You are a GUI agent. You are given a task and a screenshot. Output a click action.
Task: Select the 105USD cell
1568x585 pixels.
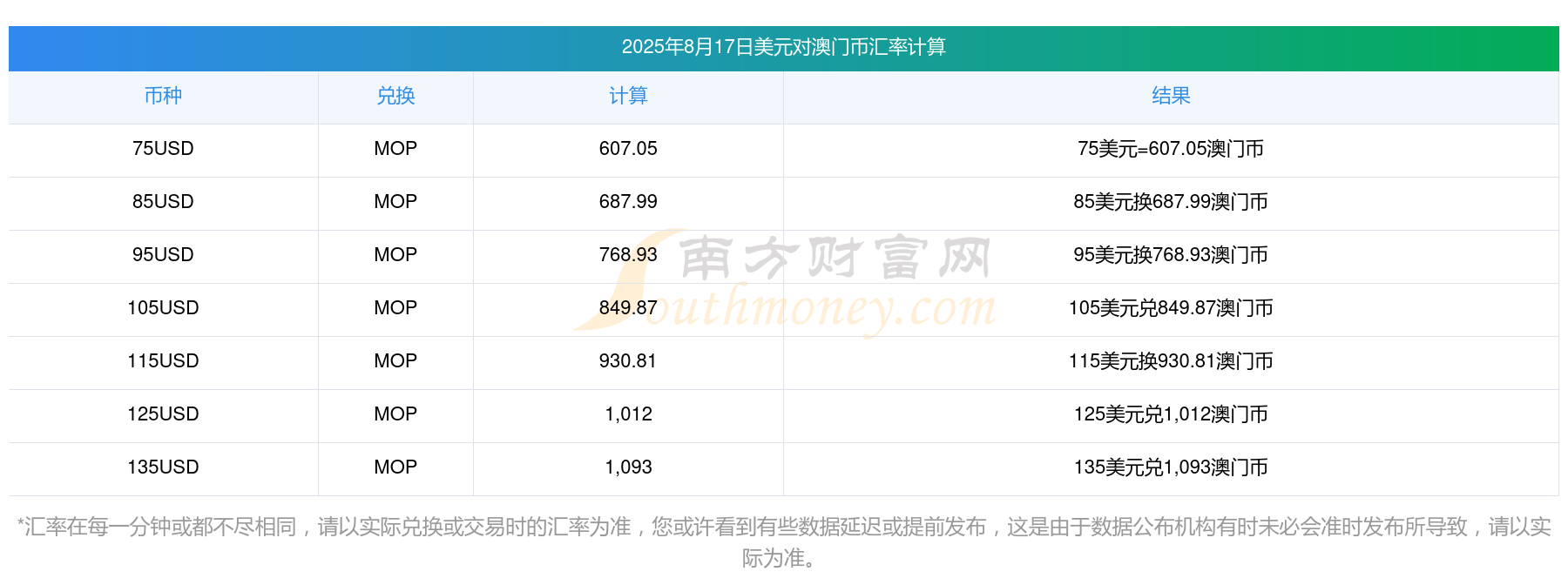pos(163,308)
